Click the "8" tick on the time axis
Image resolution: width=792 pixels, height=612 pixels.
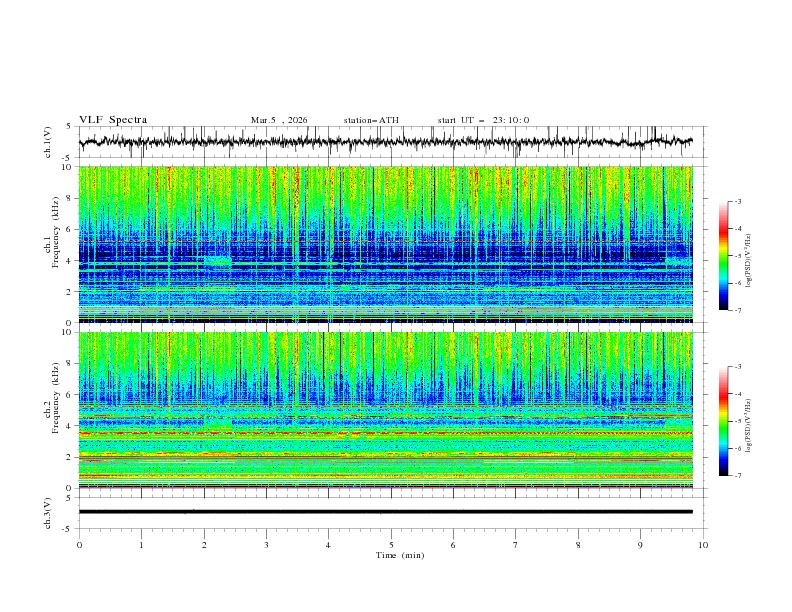578,545
